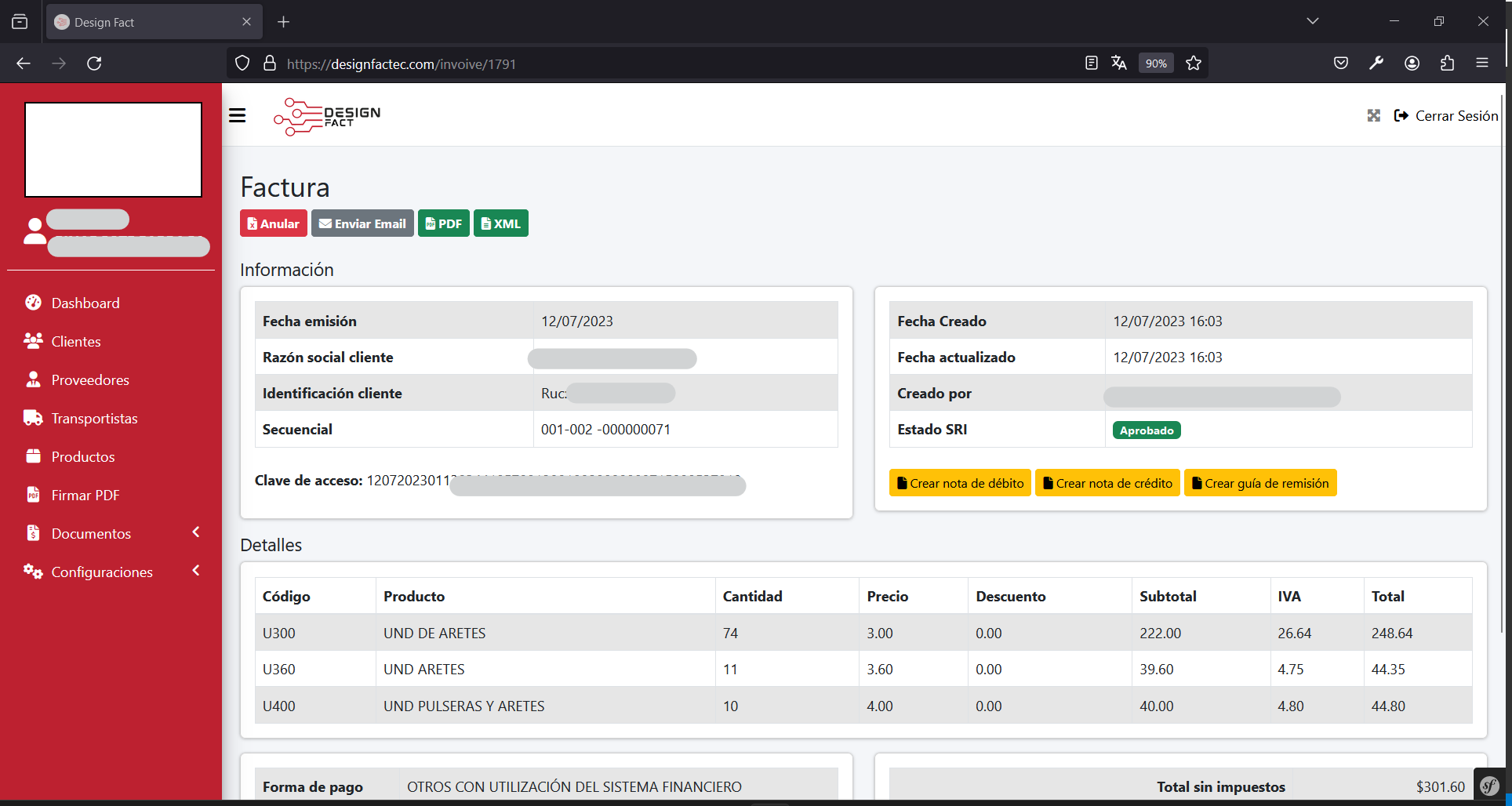Open Clientes in sidebar
The width and height of the screenshot is (1512, 806).
(x=76, y=341)
